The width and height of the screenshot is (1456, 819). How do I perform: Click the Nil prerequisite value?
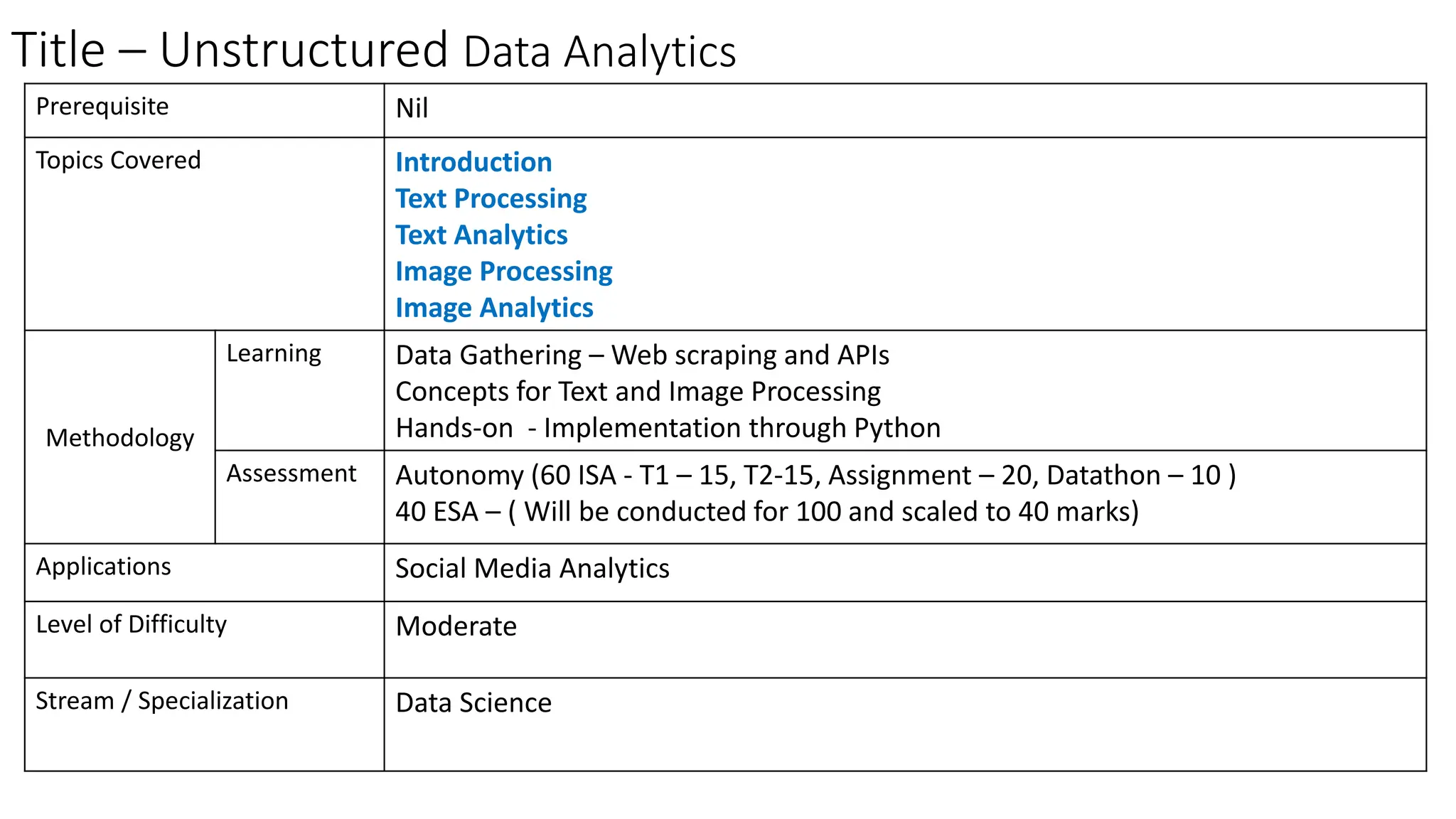tap(412, 109)
